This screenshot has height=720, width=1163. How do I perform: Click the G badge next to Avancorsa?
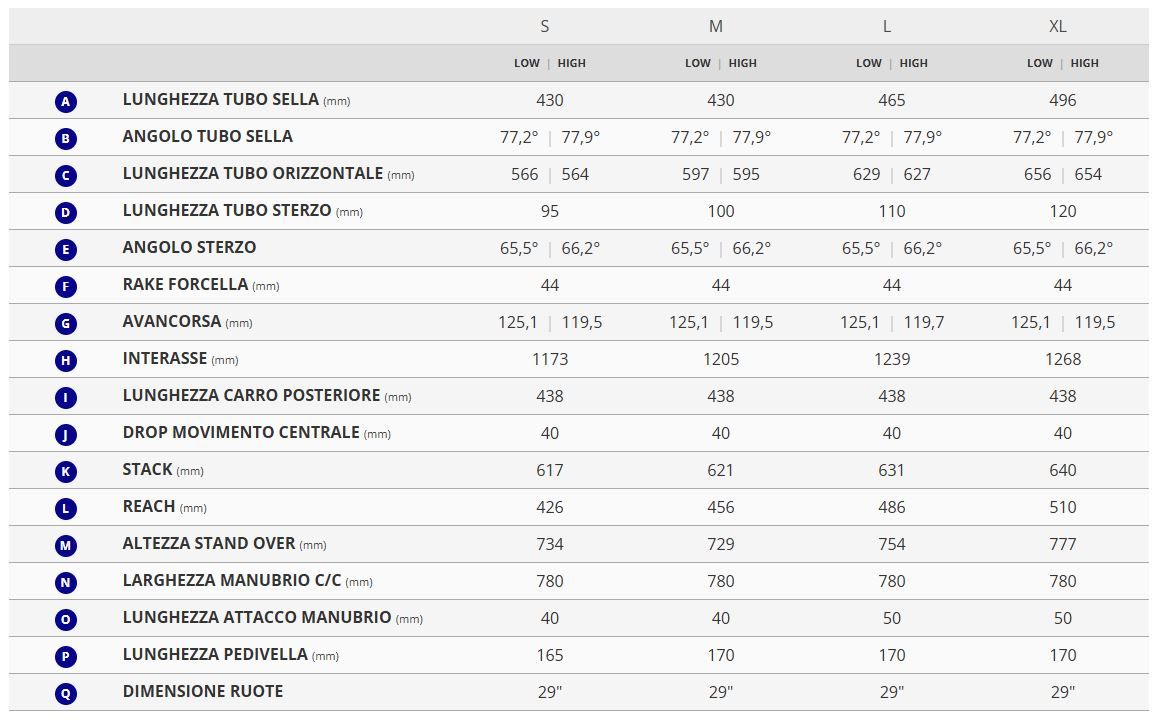(66, 323)
